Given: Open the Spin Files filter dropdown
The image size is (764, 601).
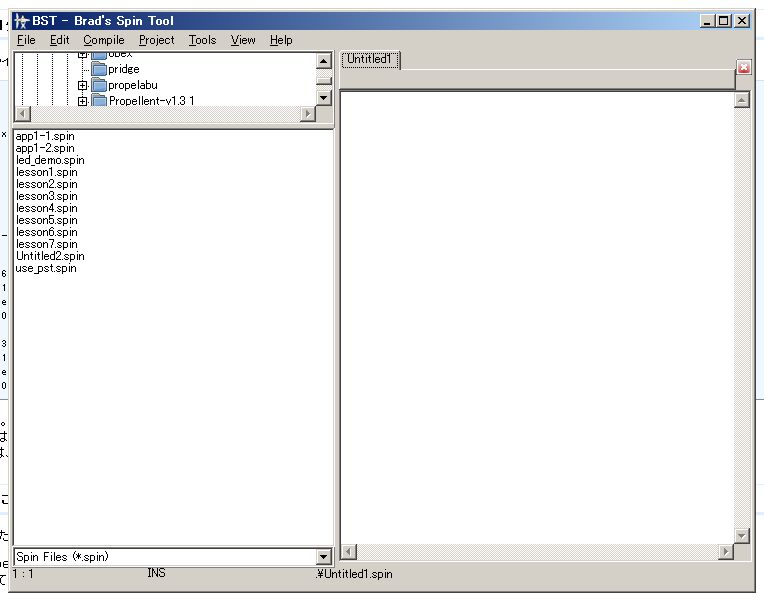Looking at the screenshot, I should click(323, 557).
